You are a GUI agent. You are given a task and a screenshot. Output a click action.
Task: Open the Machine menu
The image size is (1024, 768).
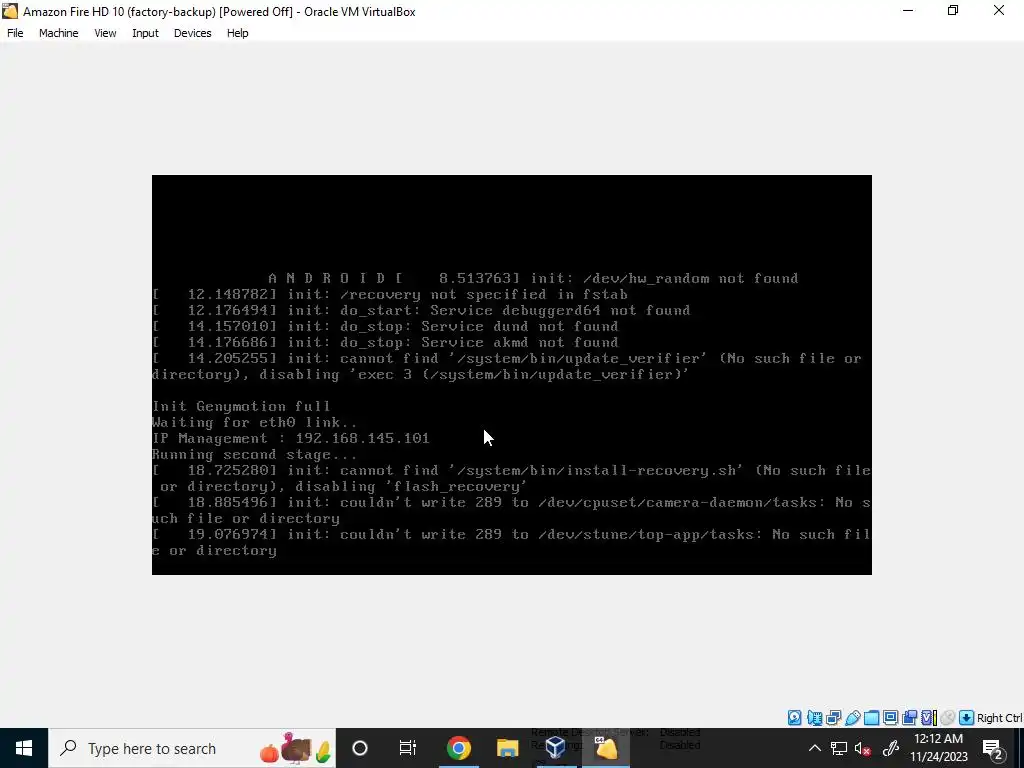coord(58,33)
